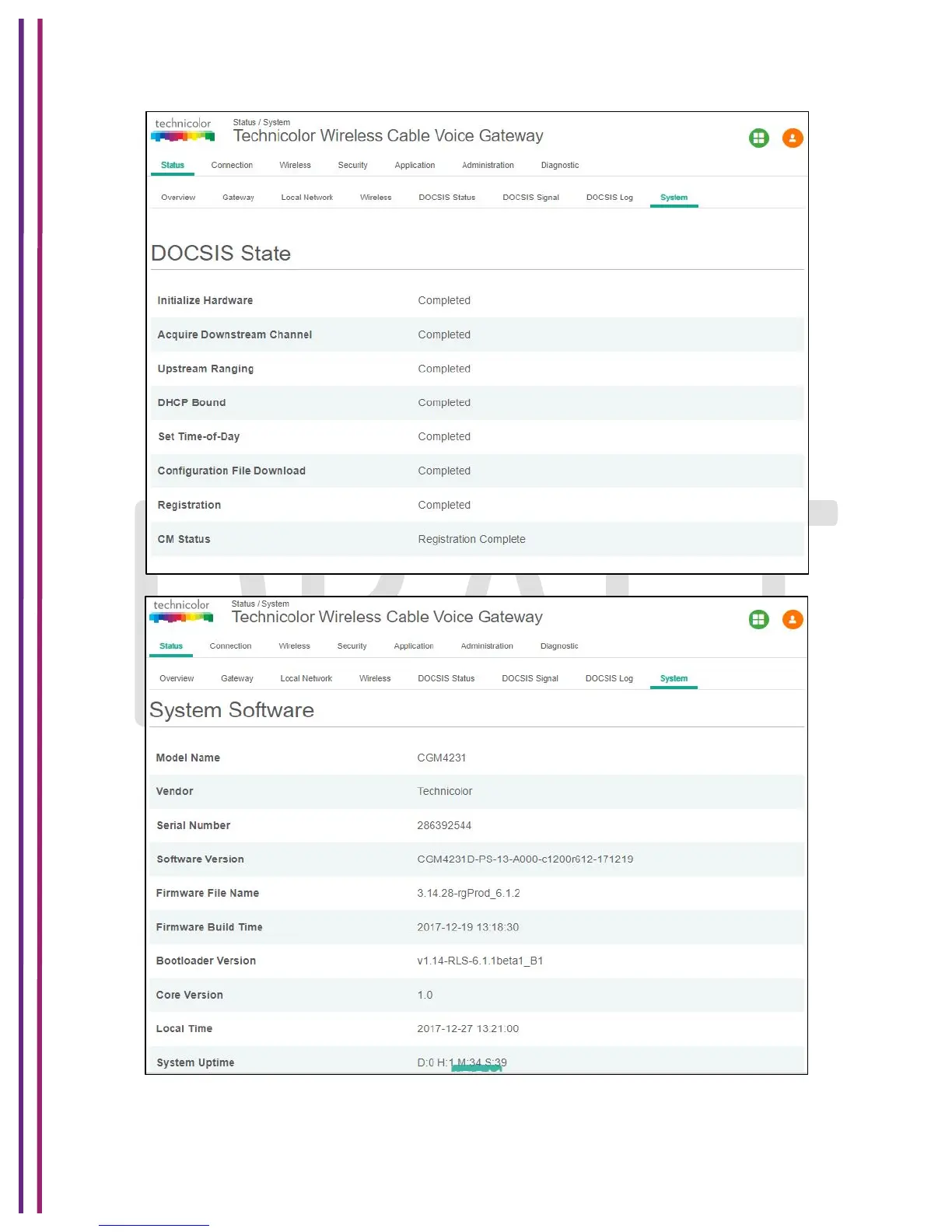The image size is (952, 1232).
Task: Select the Overview sub-tab in the System Software screenshot
Action: coord(177,679)
